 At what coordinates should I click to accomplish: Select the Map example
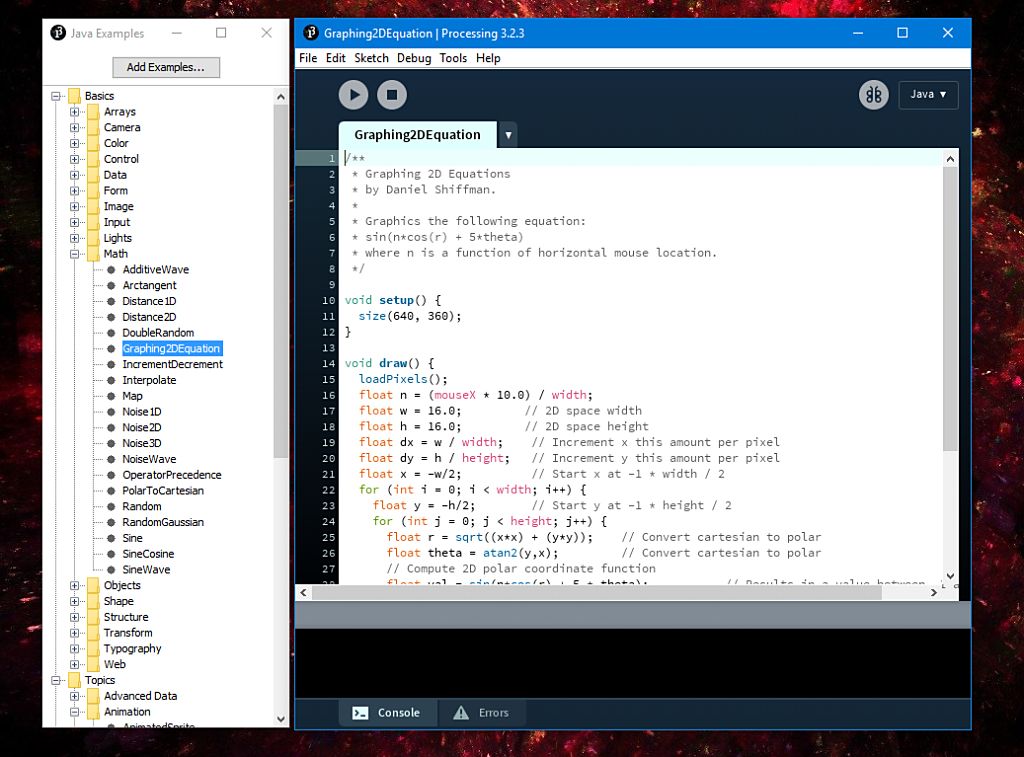click(x=132, y=396)
